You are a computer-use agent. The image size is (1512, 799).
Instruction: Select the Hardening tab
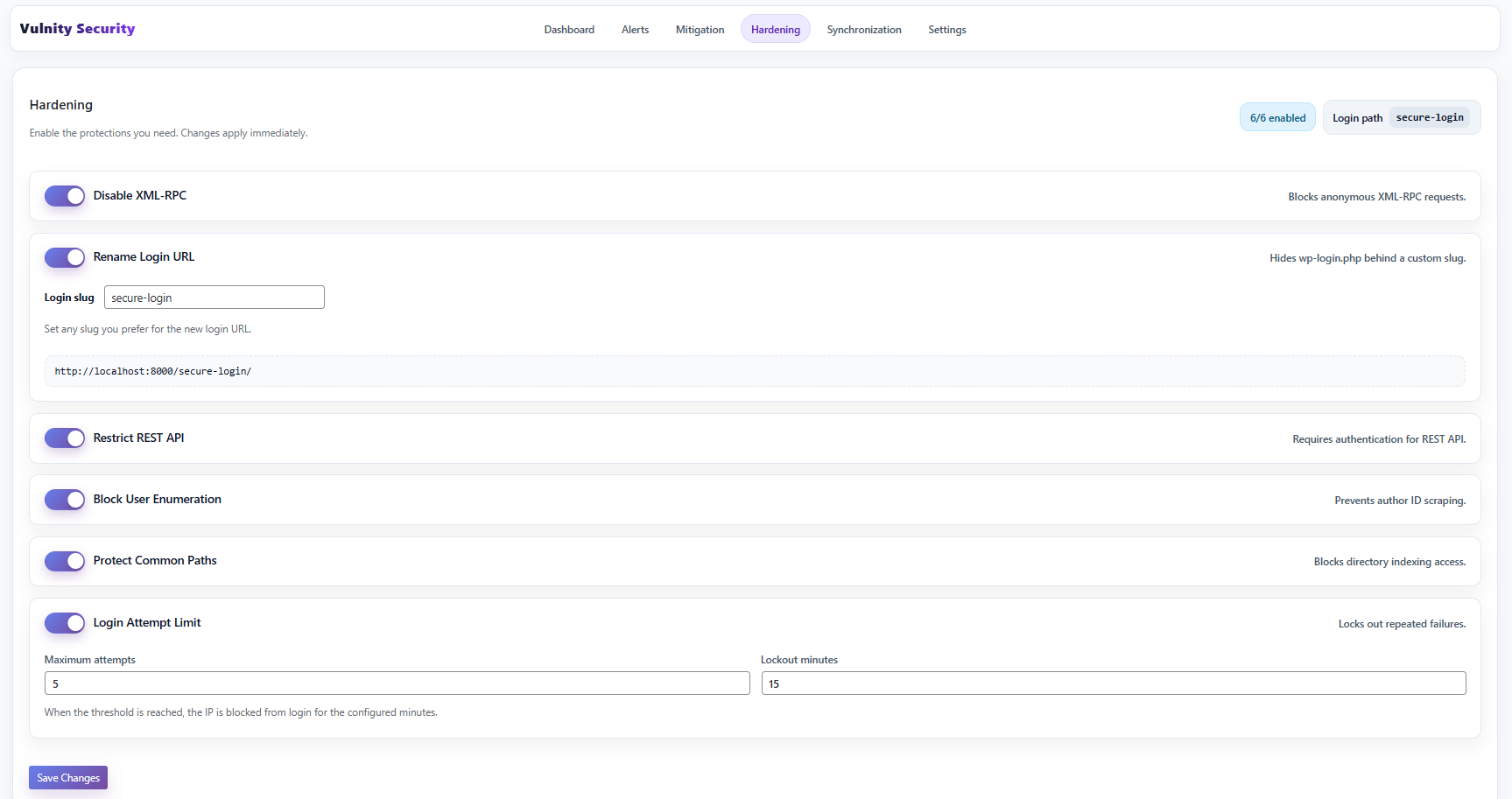[776, 30]
